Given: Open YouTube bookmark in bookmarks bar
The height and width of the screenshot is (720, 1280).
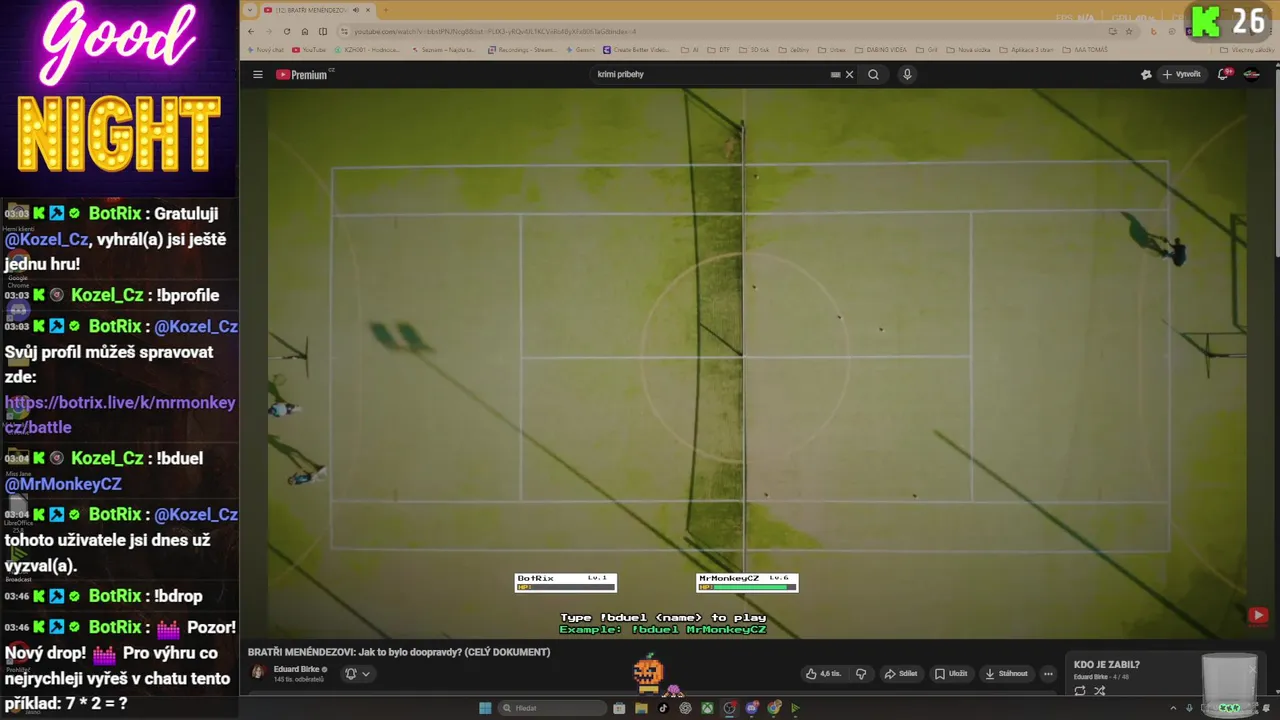Looking at the screenshot, I should 309,50.
